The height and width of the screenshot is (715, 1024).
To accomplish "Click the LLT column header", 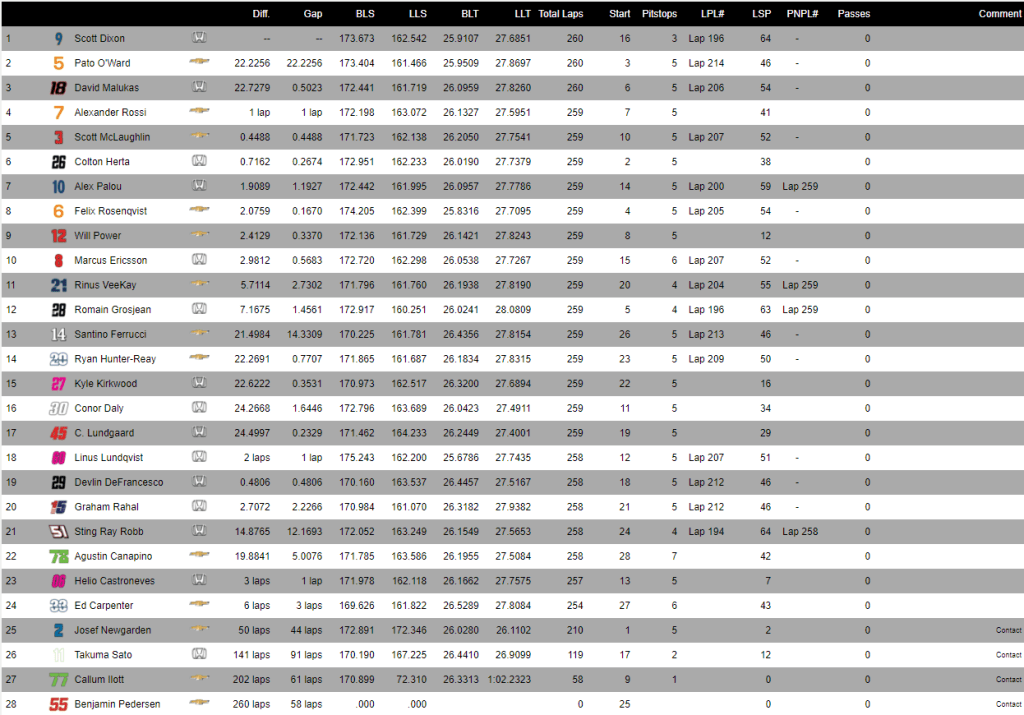I will [x=522, y=14].
